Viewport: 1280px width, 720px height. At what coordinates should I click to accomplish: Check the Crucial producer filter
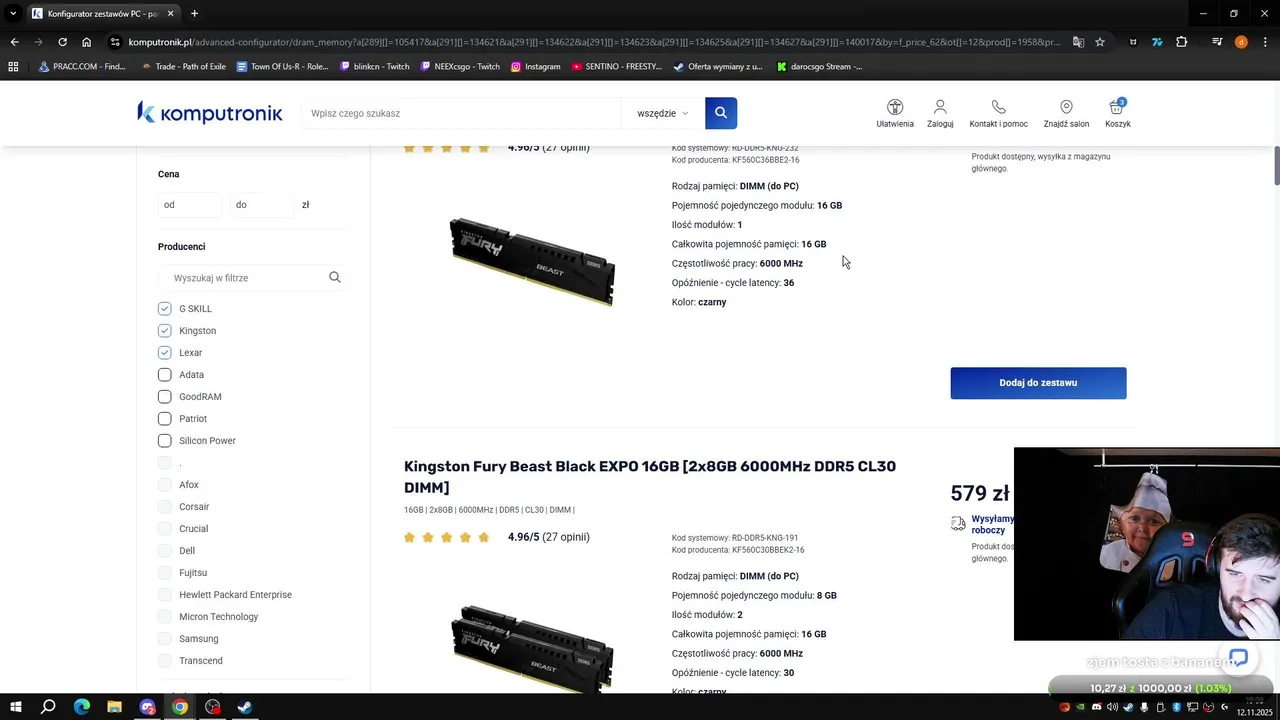click(x=165, y=529)
